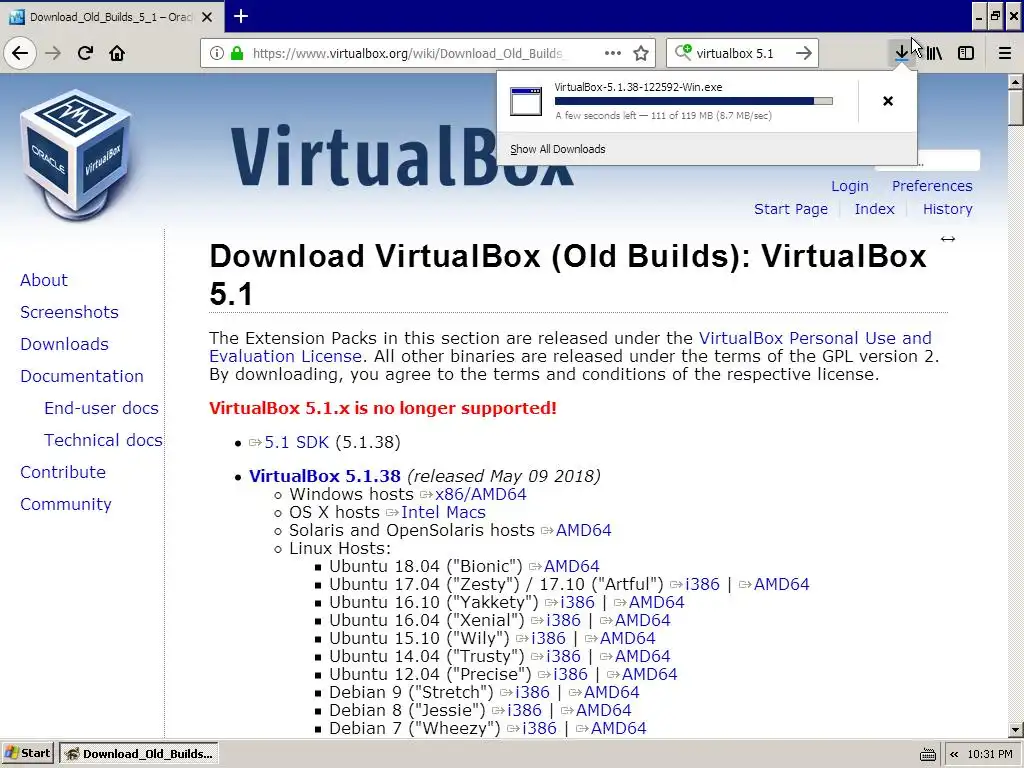Open Downloads in the sidebar
The image size is (1024, 768).
pos(64,344)
